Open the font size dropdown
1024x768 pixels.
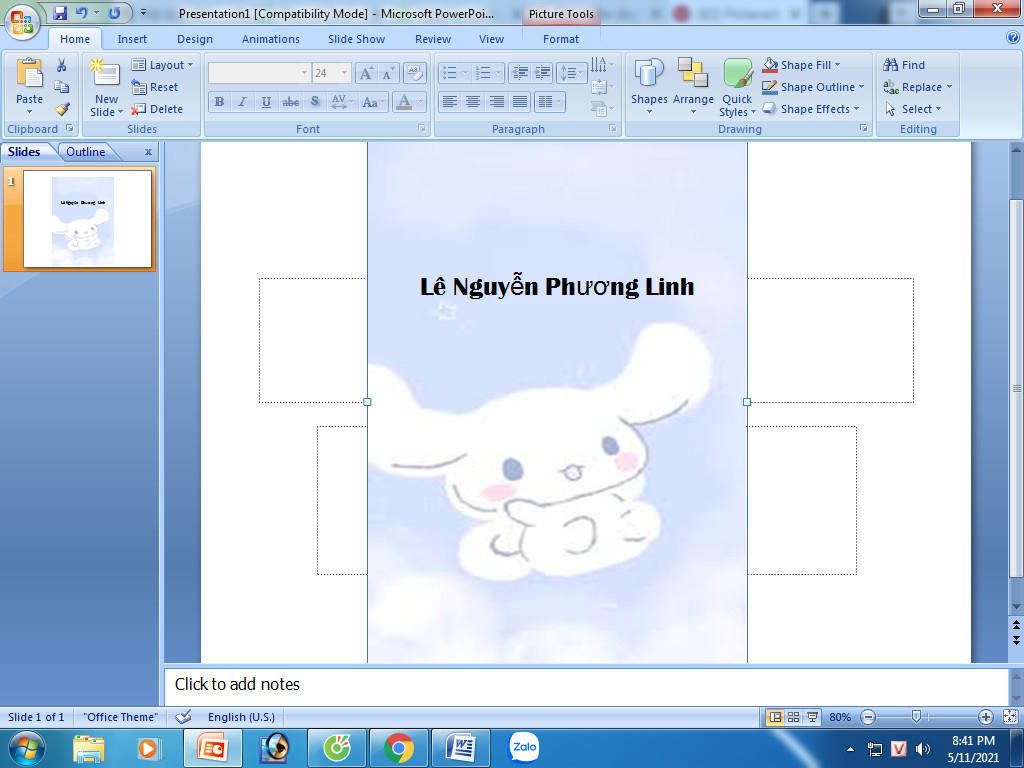(345, 72)
